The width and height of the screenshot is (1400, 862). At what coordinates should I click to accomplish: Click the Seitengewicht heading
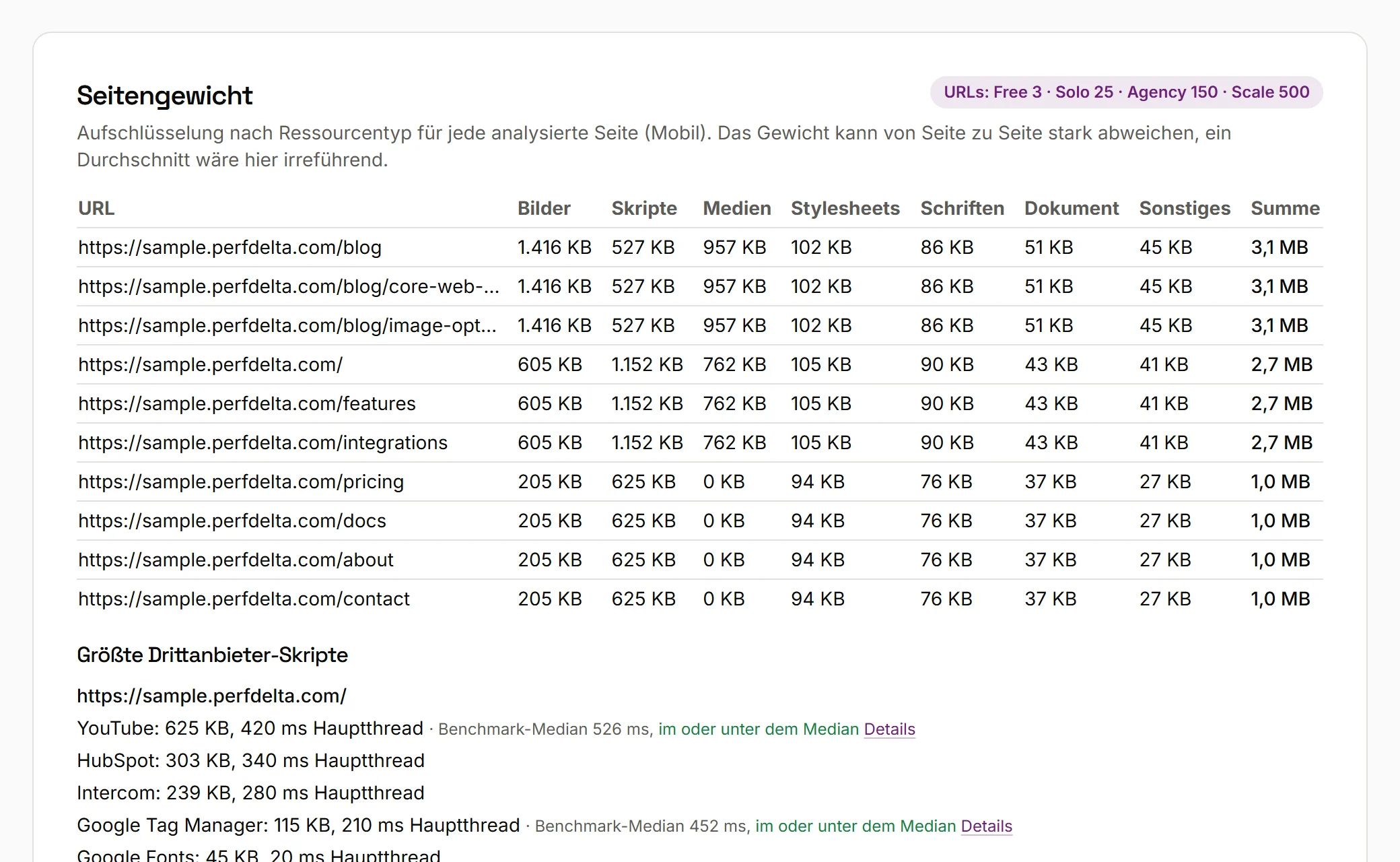(165, 96)
